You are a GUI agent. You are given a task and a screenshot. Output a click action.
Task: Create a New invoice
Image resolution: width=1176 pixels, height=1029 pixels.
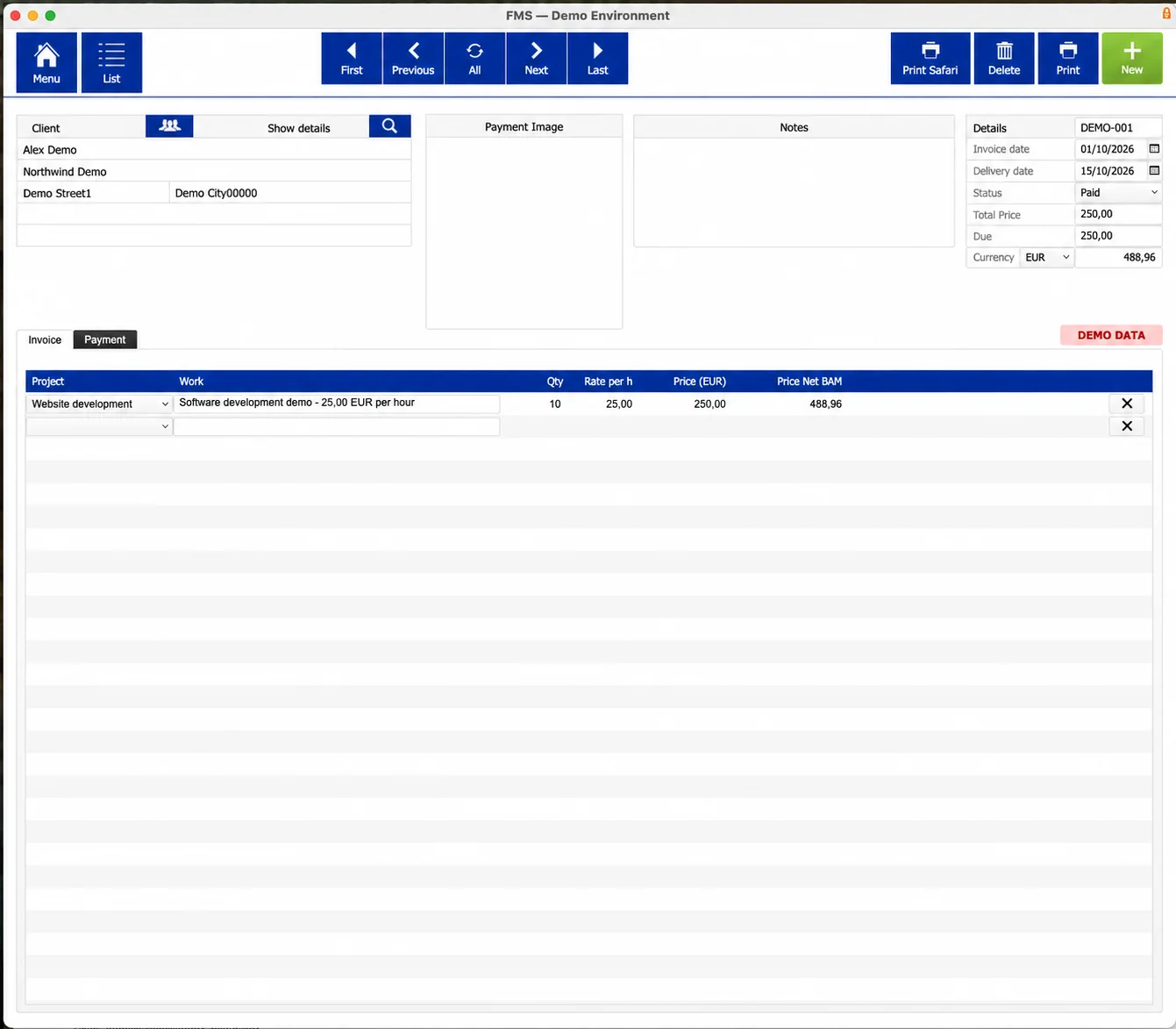(1132, 59)
